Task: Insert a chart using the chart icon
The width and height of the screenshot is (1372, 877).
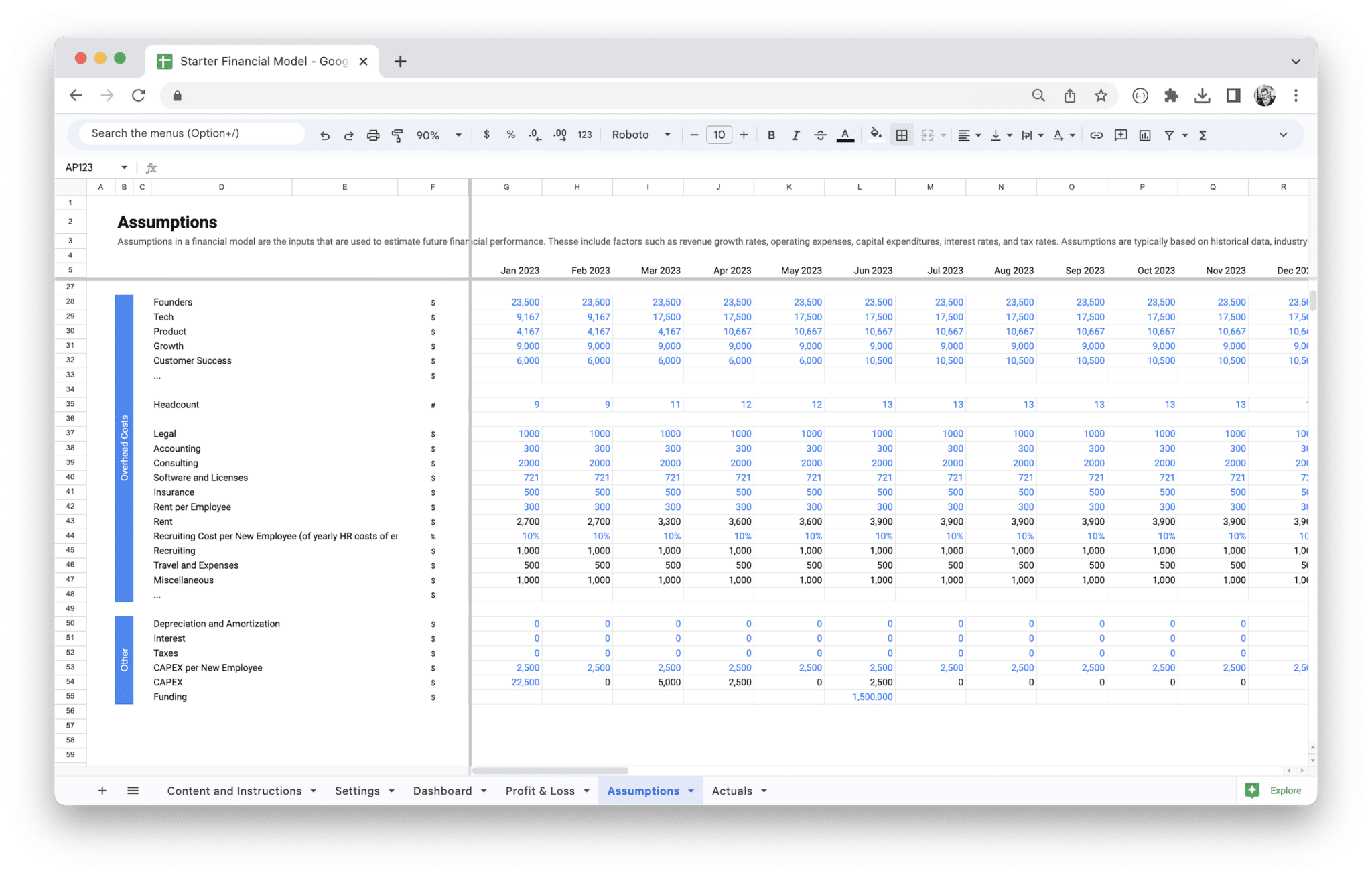Action: pos(1145,135)
